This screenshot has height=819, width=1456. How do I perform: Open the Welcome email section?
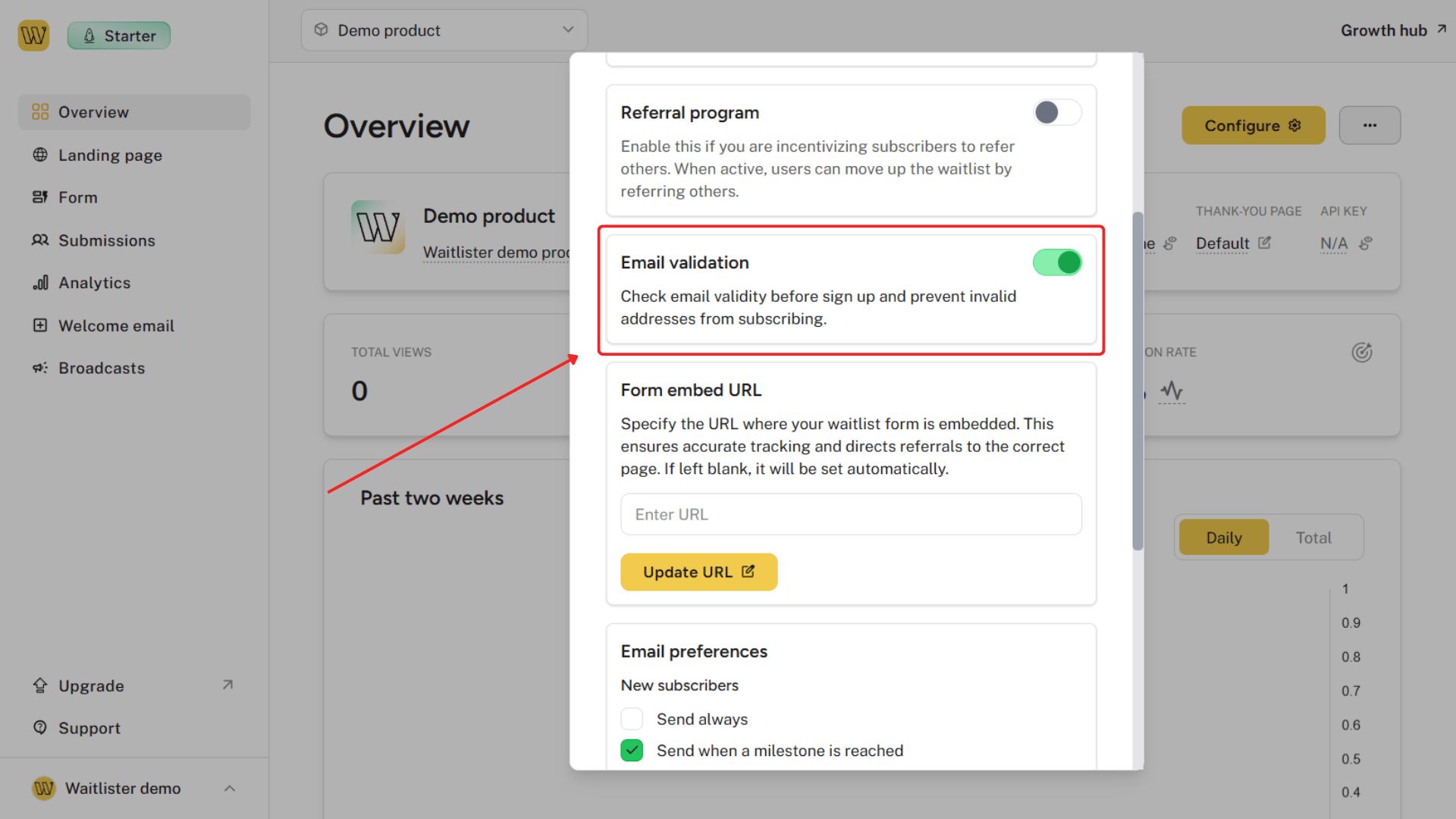point(133,325)
